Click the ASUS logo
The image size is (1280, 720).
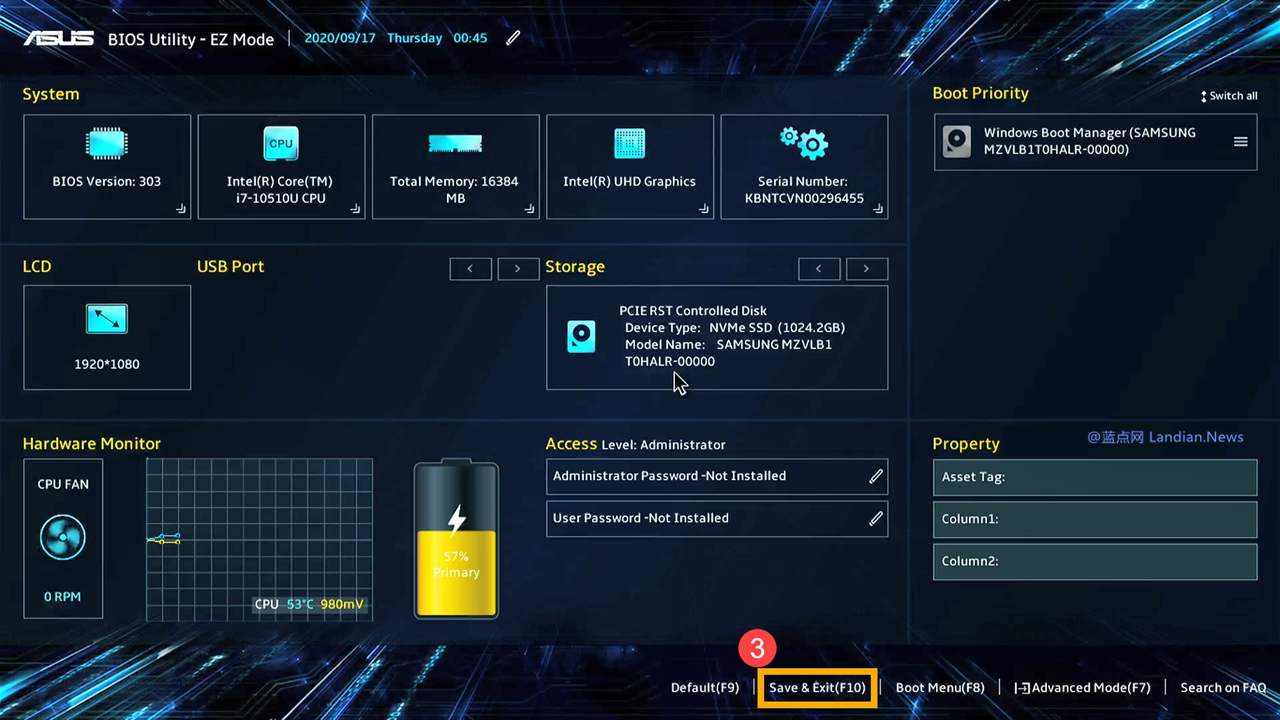(x=59, y=38)
